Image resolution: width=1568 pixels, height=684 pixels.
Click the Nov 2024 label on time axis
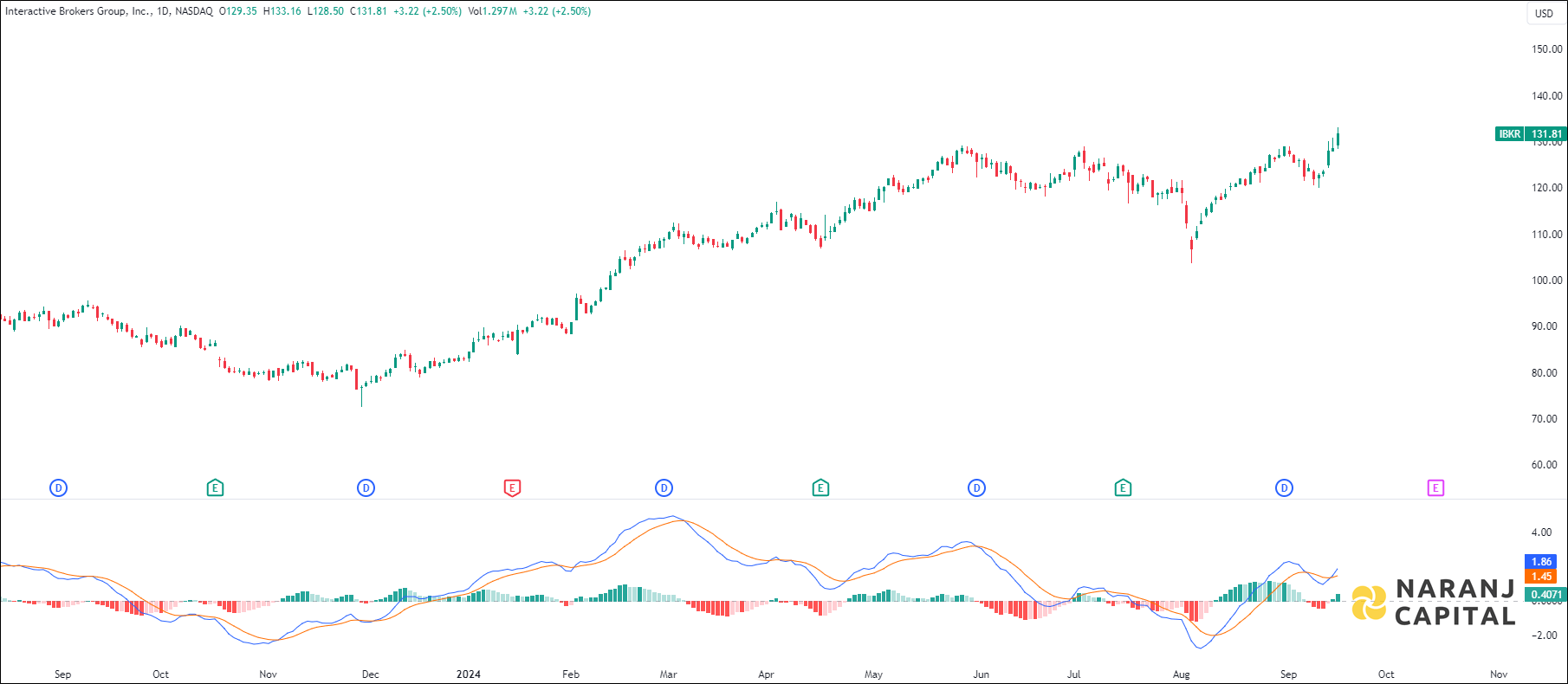1499,674
